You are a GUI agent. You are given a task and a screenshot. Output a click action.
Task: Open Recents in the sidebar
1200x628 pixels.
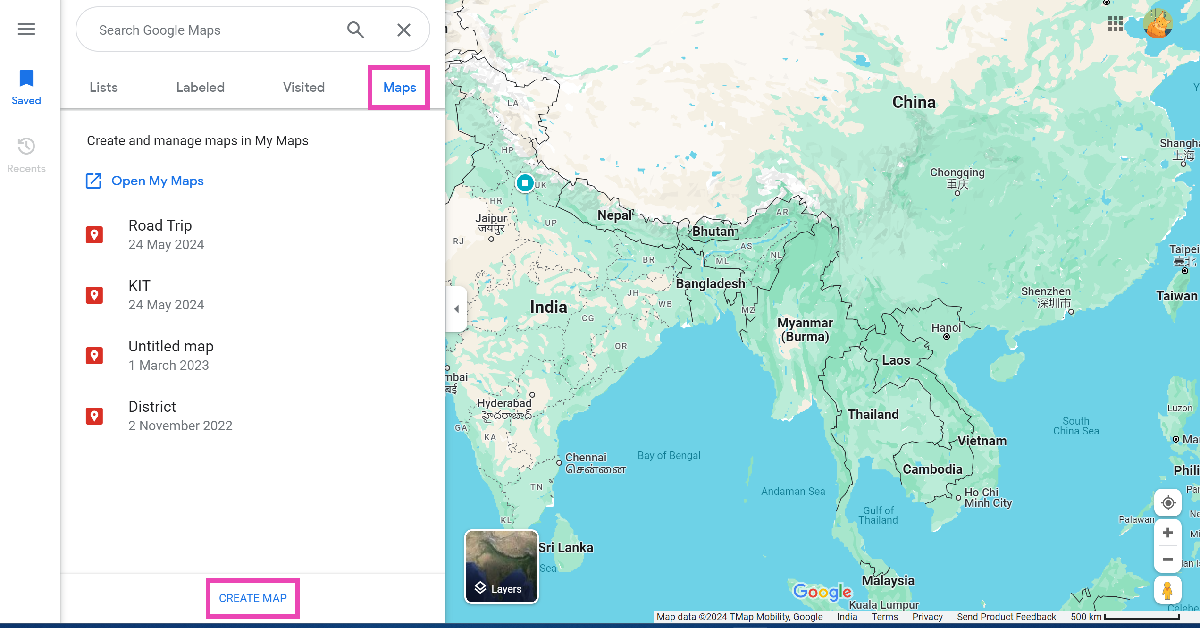point(27,148)
